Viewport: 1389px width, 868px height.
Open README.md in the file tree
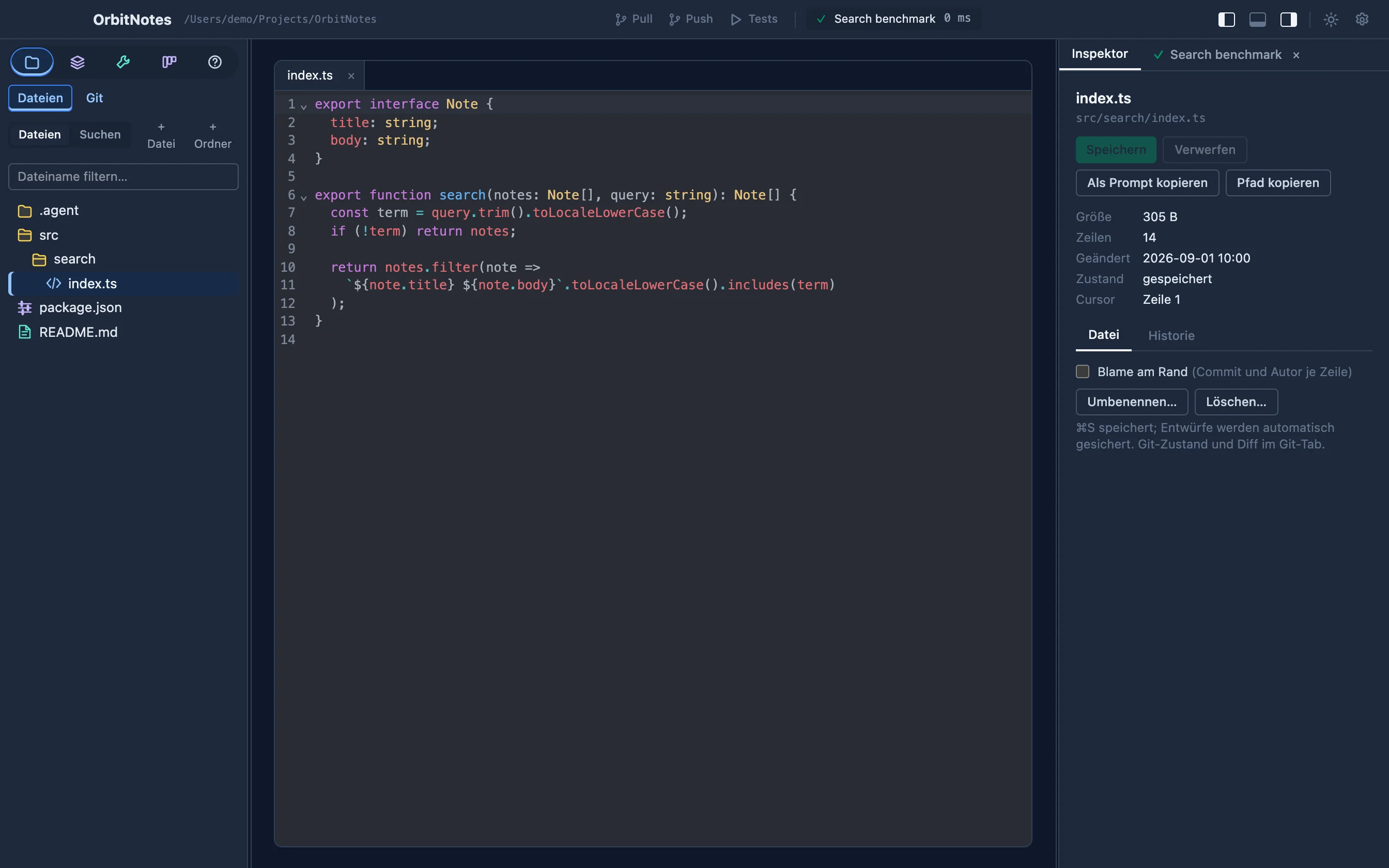[x=124, y=332]
